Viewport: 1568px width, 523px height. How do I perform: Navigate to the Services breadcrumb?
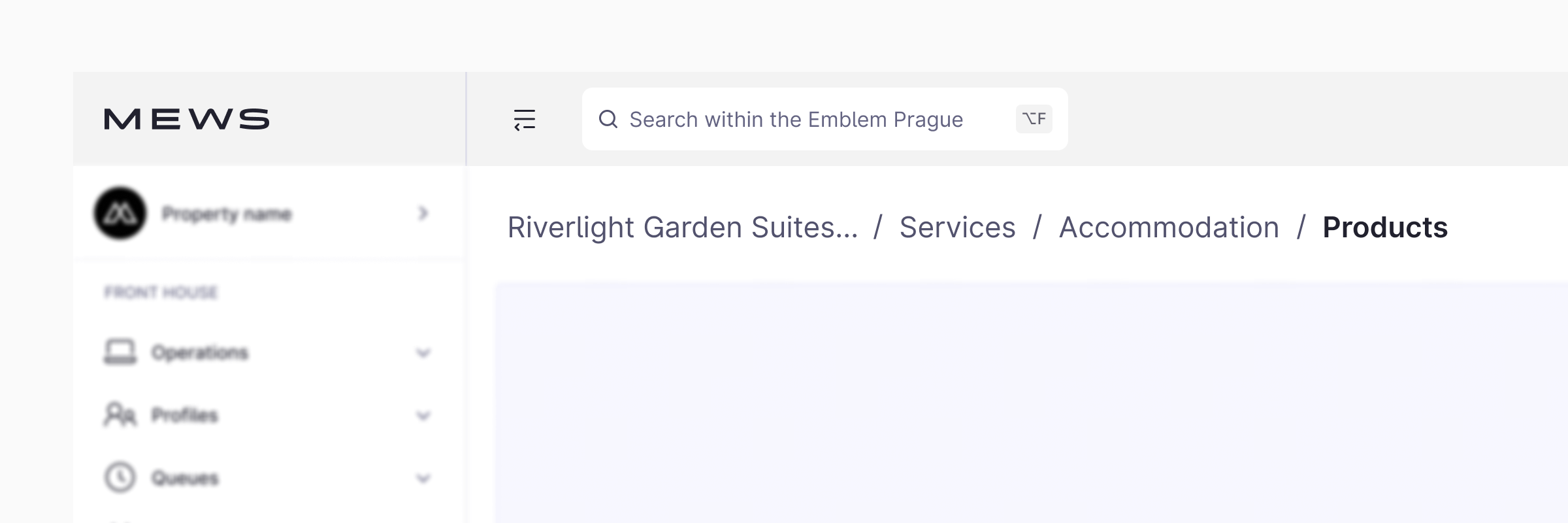tap(957, 228)
